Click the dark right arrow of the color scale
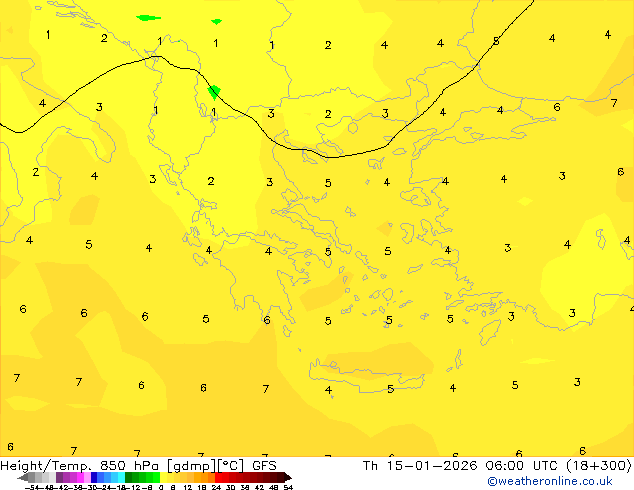The height and width of the screenshot is (490, 634). click(x=288, y=478)
